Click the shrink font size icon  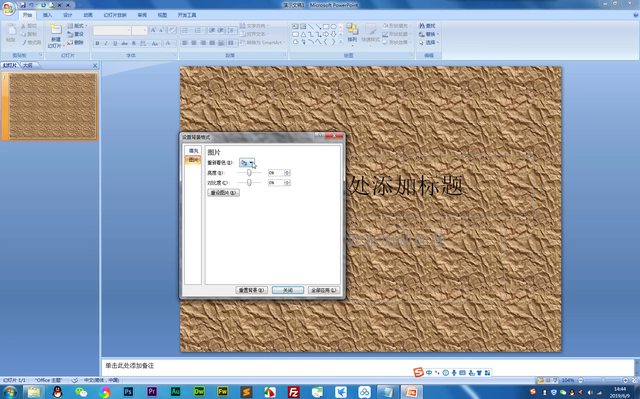point(161,30)
